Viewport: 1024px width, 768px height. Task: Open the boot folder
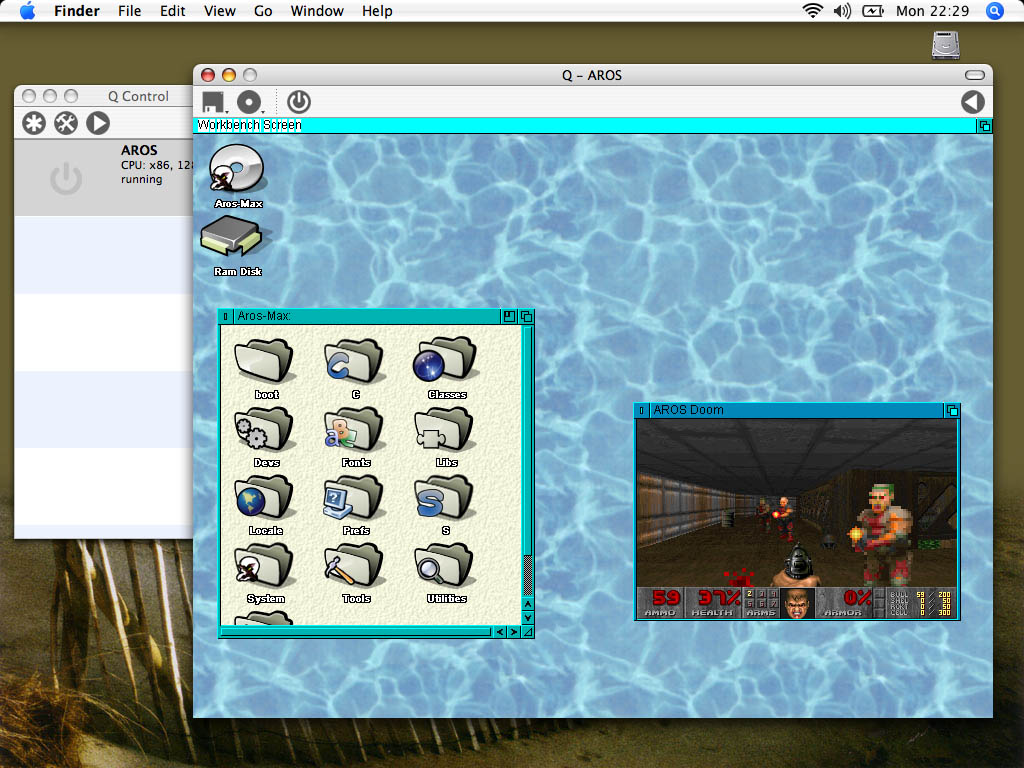(x=265, y=367)
